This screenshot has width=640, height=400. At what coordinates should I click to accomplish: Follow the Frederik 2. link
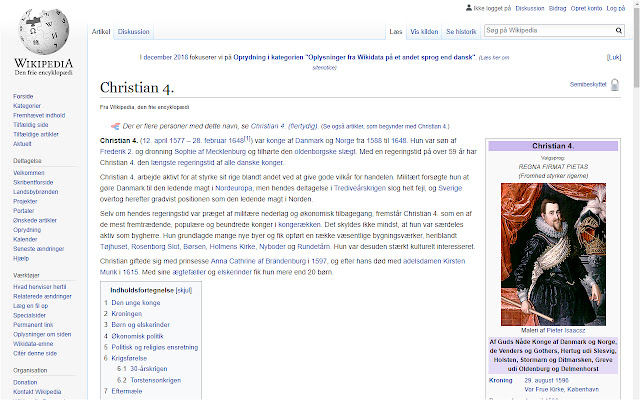click(116, 152)
